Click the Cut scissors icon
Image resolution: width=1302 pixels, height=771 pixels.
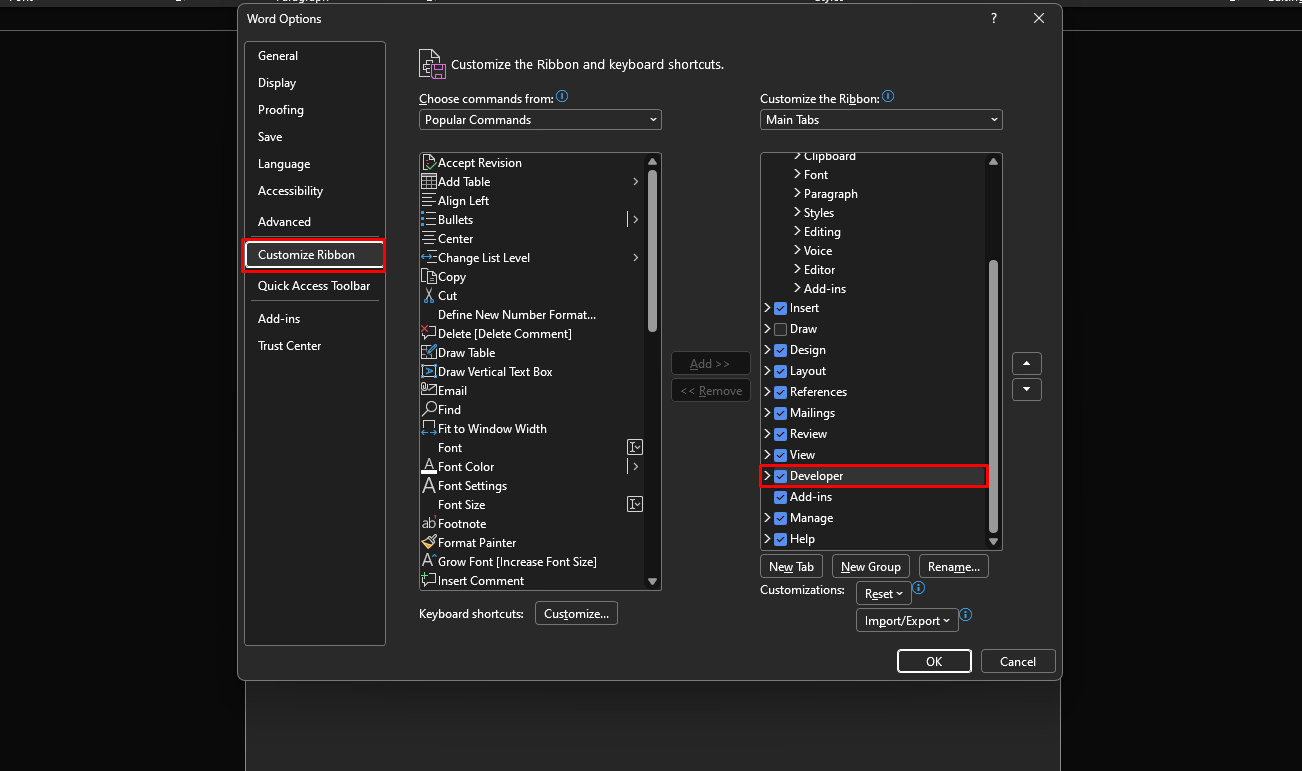[429, 295]
